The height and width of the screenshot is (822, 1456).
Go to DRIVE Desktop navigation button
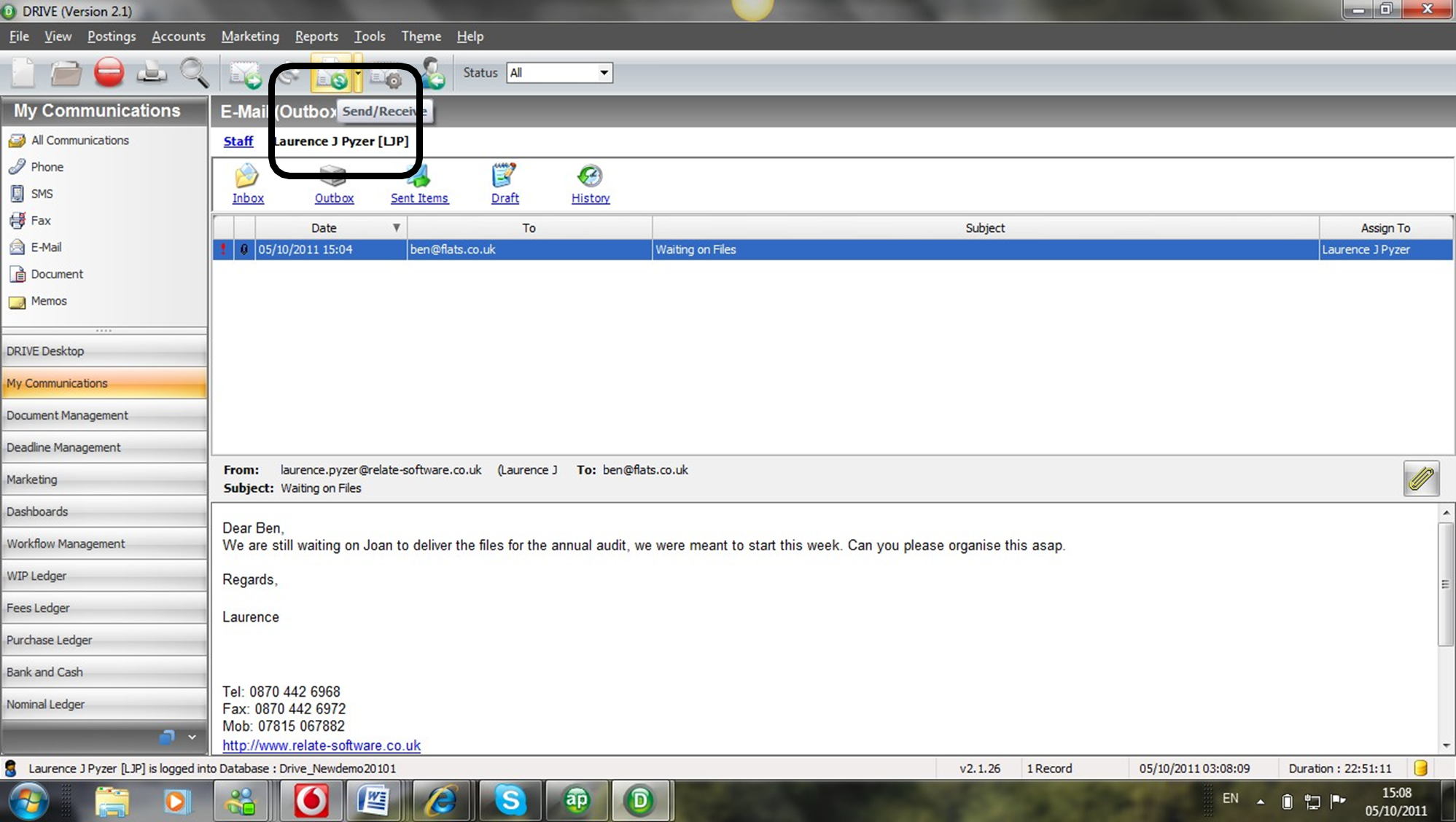point(104,351)
